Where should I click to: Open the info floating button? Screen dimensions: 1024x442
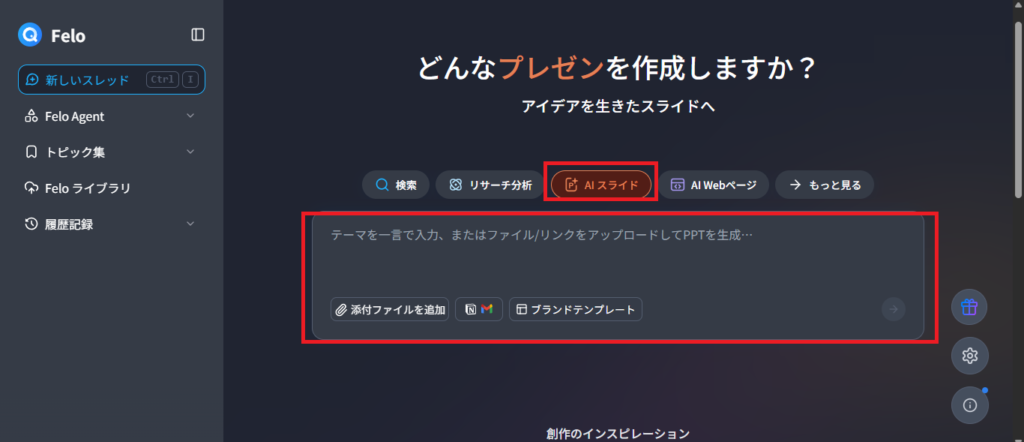(969, 405)
